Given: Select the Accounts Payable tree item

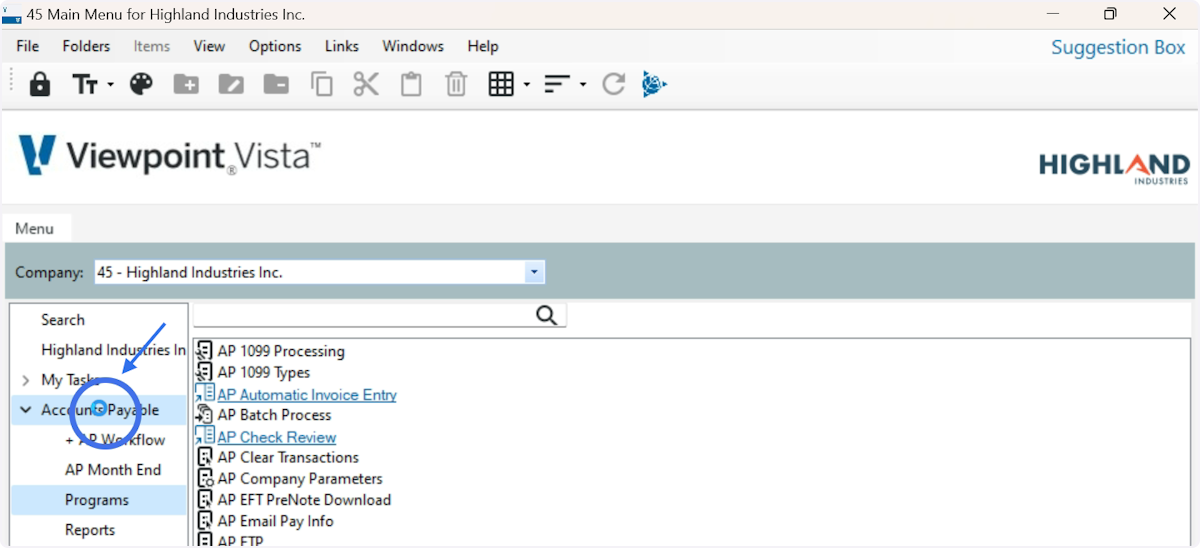Looking at the screenshot, I should (x=100, y=410).
